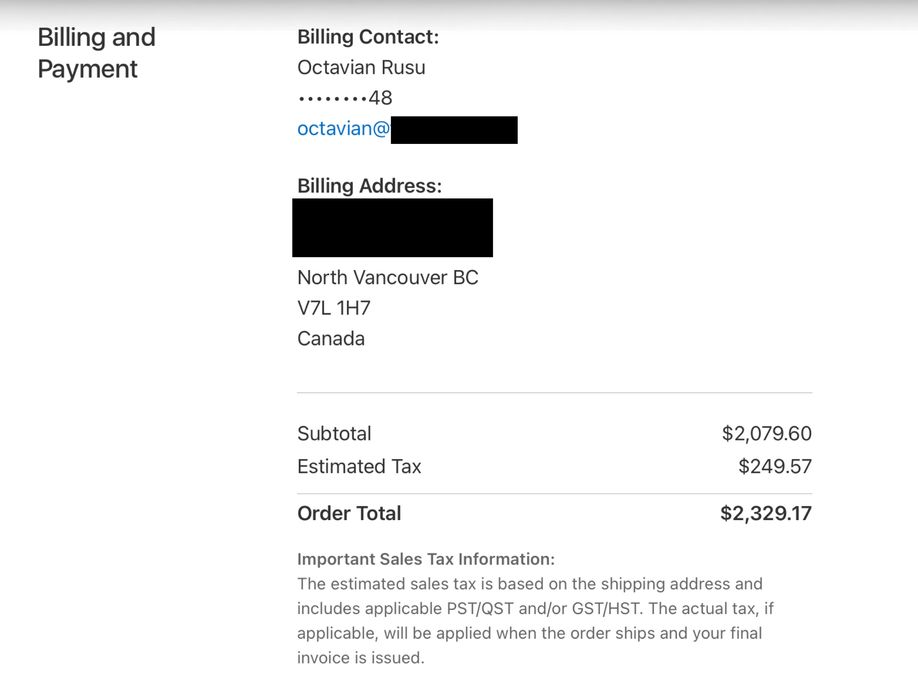Click the country name Canada

click(x=331, y=339)
